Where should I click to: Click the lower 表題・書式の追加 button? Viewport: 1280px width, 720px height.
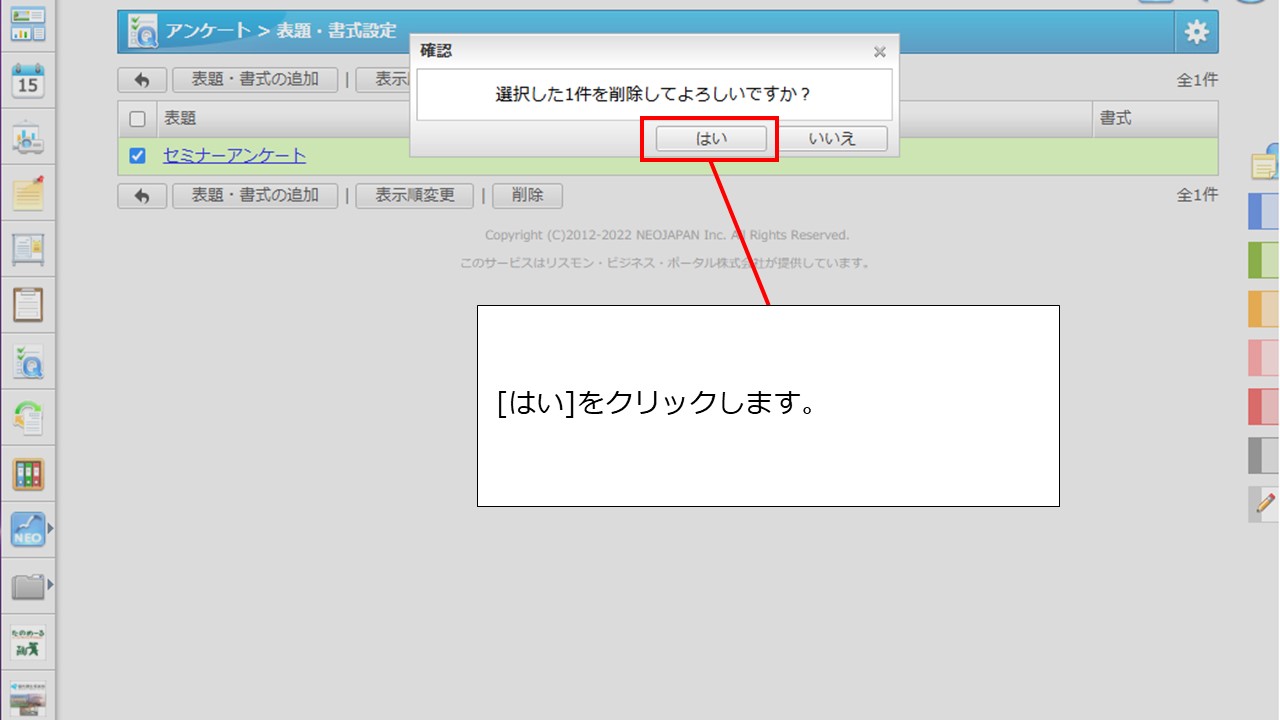(x=255, y=196)
